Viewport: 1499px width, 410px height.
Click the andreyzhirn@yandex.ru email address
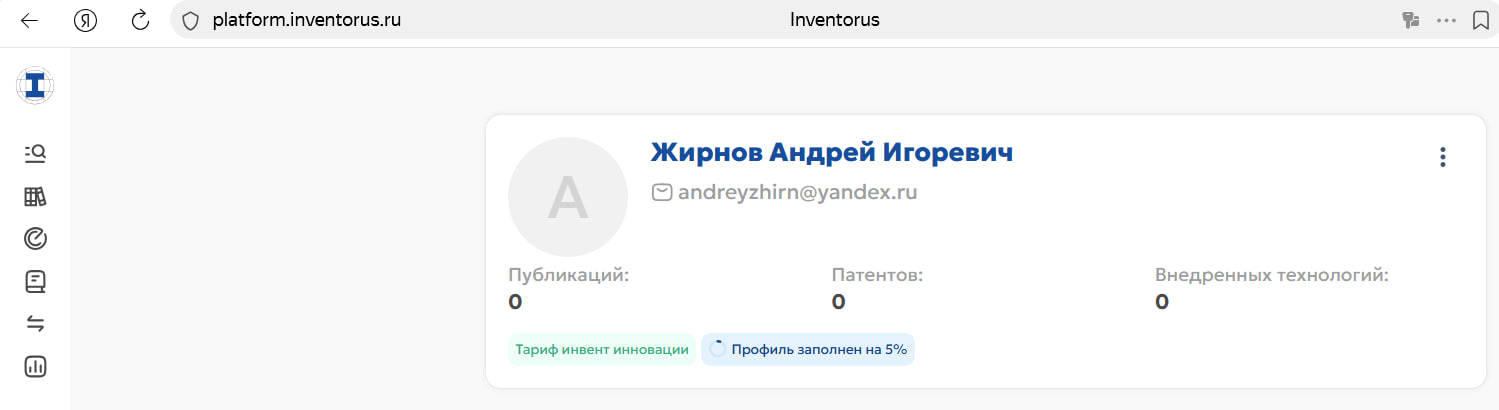point(797,192)
